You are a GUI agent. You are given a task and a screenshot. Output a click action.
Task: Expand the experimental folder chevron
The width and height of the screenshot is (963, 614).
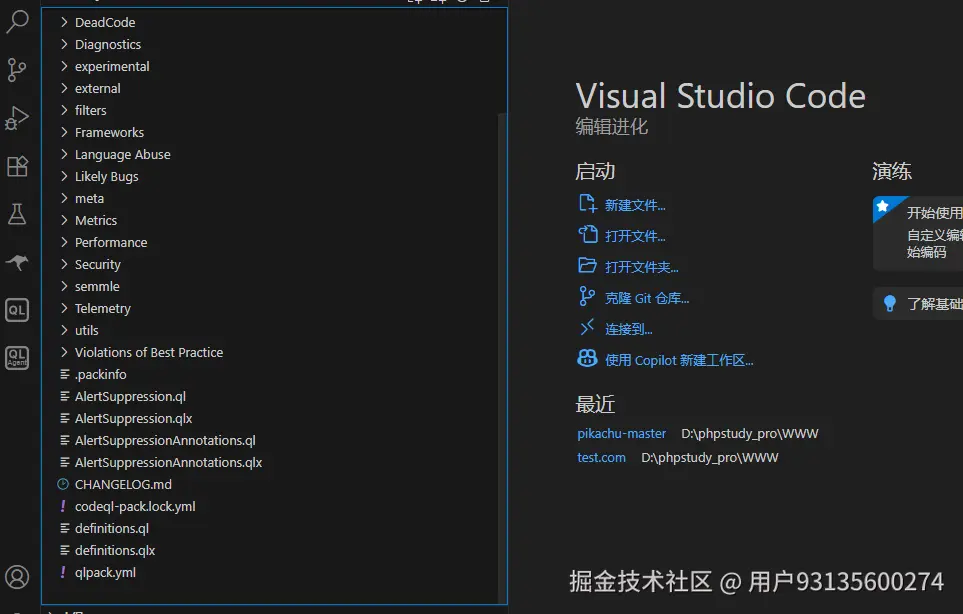click(64, 66)
